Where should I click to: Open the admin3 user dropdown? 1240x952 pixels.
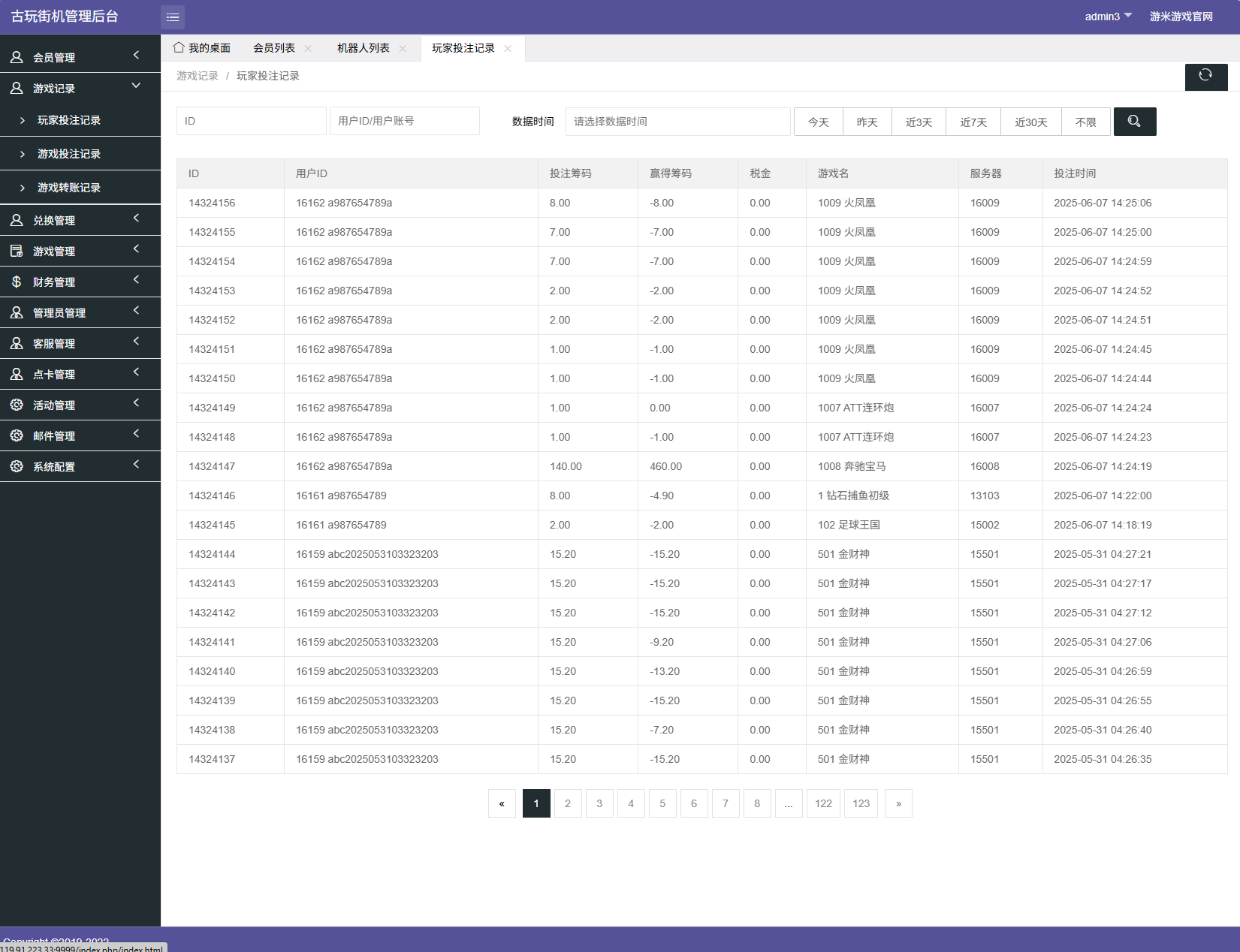coord(1108,17)
